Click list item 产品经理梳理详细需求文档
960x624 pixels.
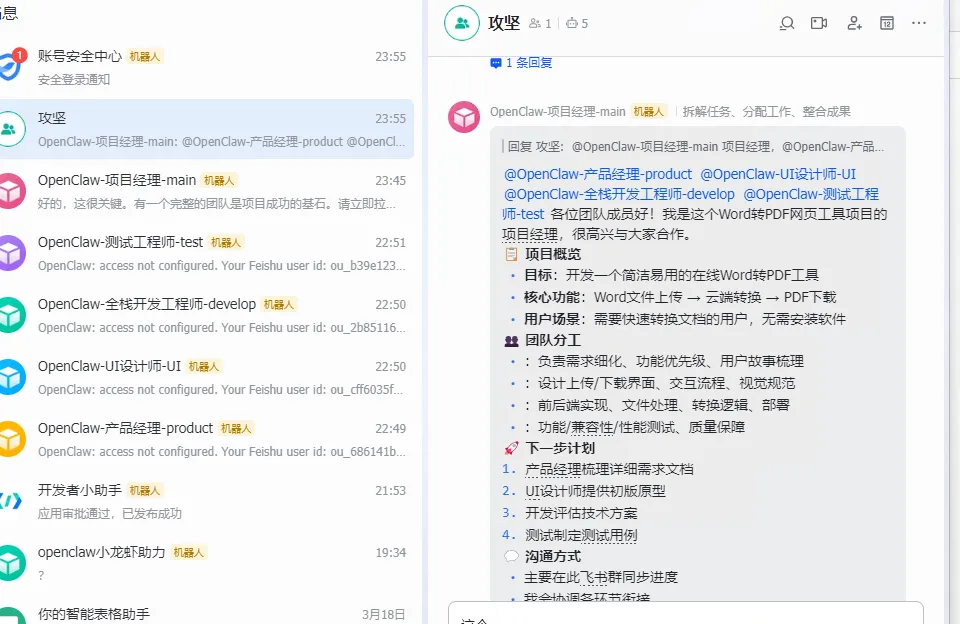(609, 470)
